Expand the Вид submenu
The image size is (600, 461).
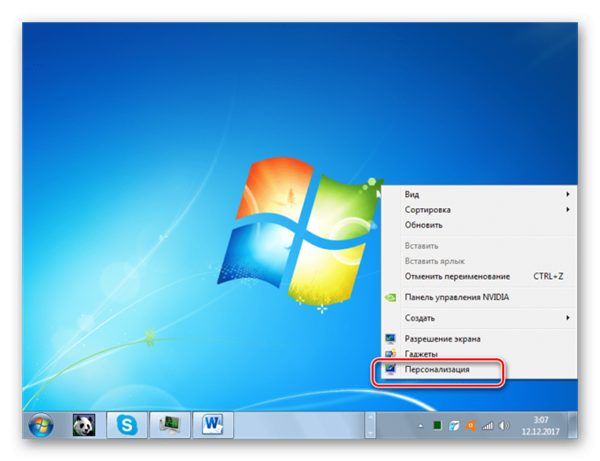(480, 194)
